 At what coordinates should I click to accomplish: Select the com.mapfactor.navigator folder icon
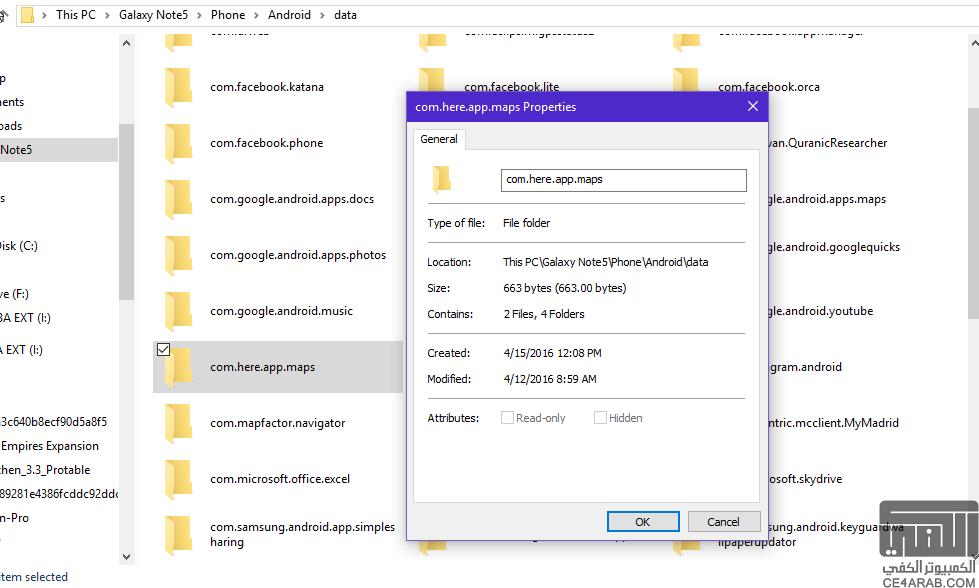coord(178,423)
